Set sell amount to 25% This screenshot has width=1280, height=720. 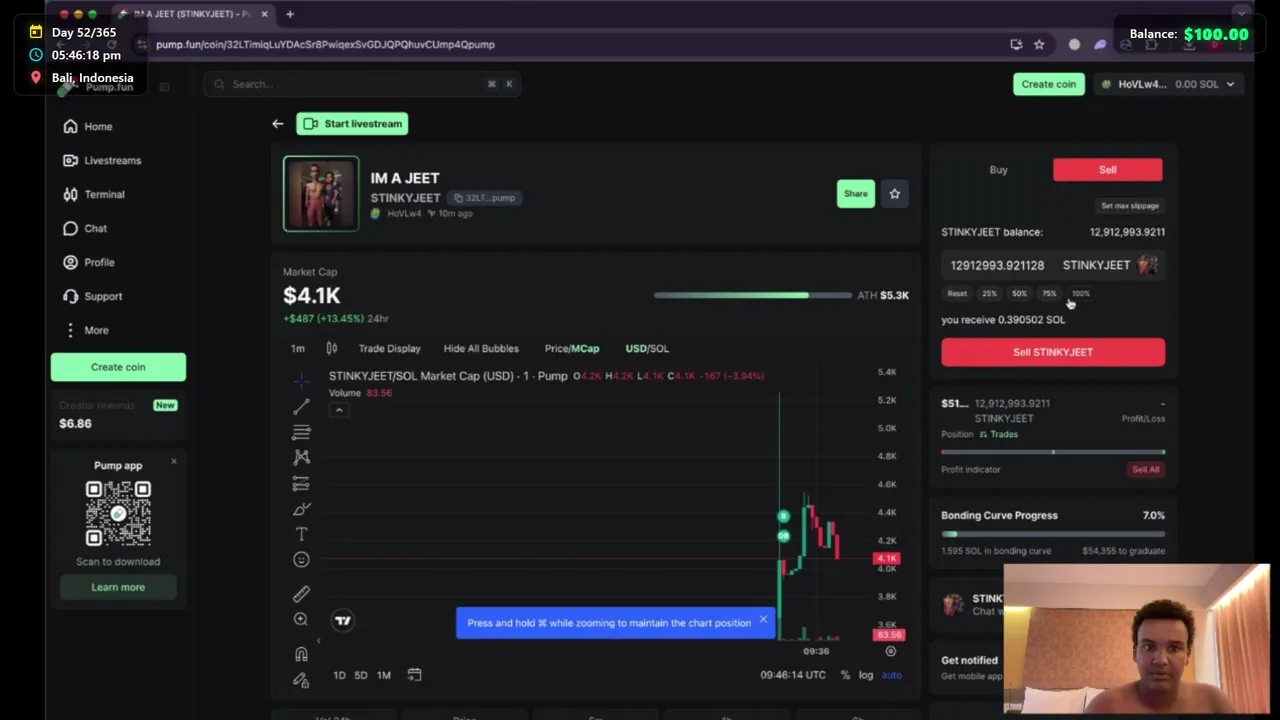point(989,294)
